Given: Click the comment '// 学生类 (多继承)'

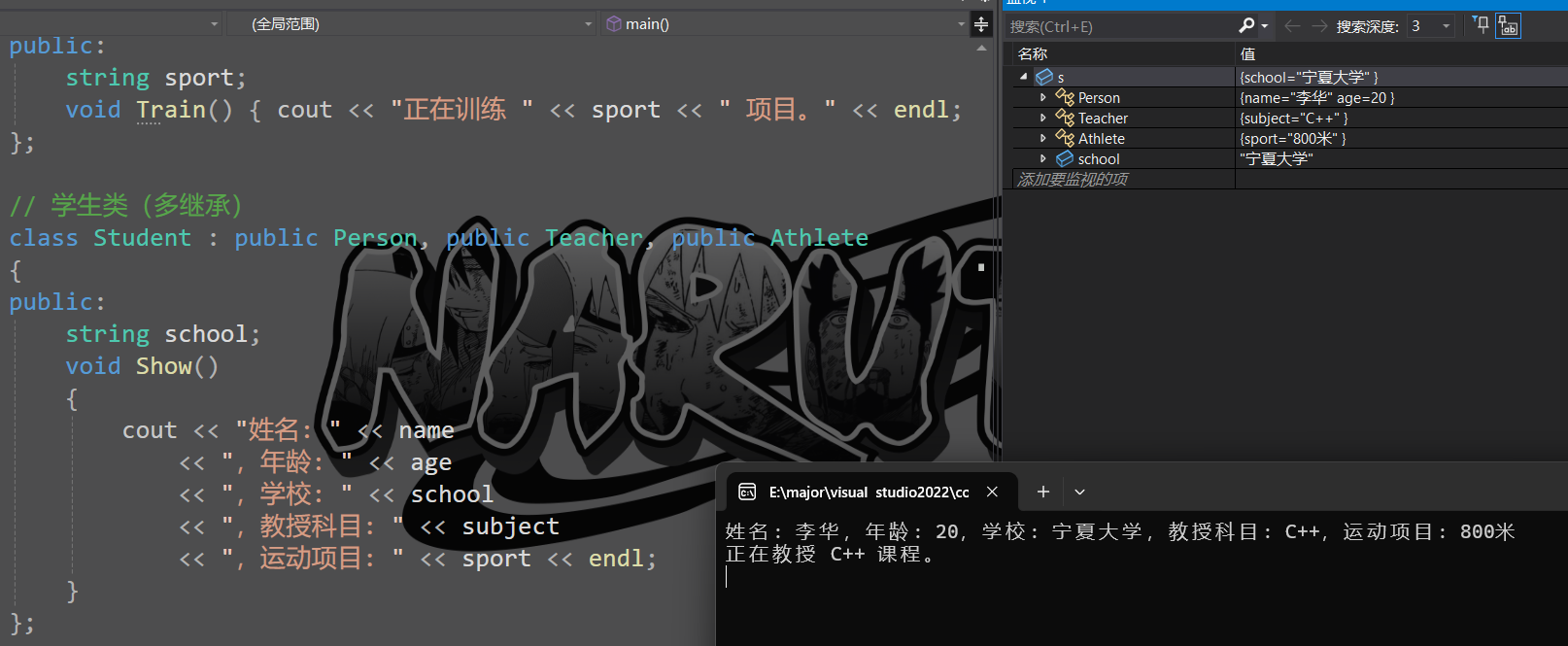Looking at the screenshot, I should 126,206.
